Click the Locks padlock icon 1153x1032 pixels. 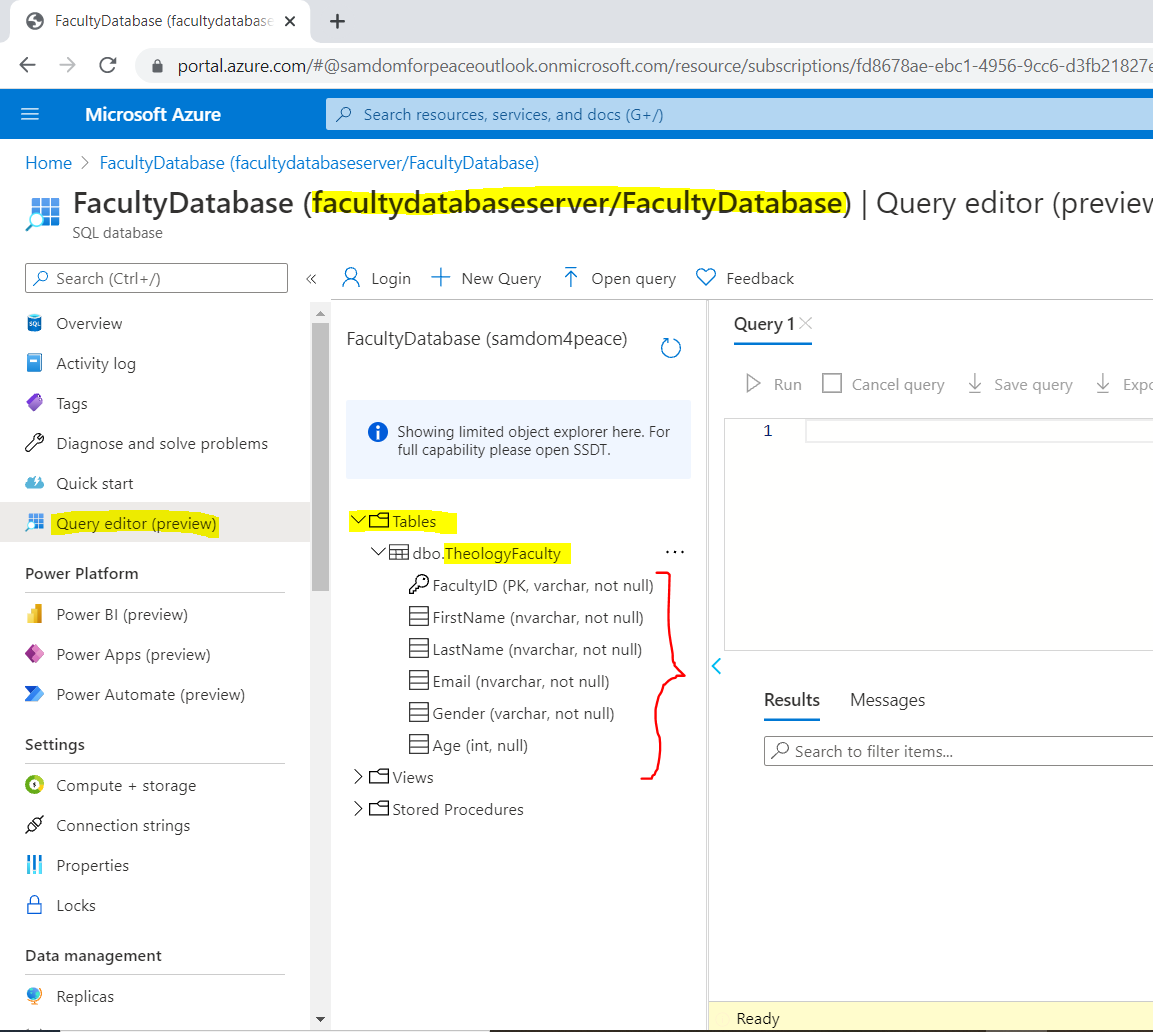(x=35, y=905)
